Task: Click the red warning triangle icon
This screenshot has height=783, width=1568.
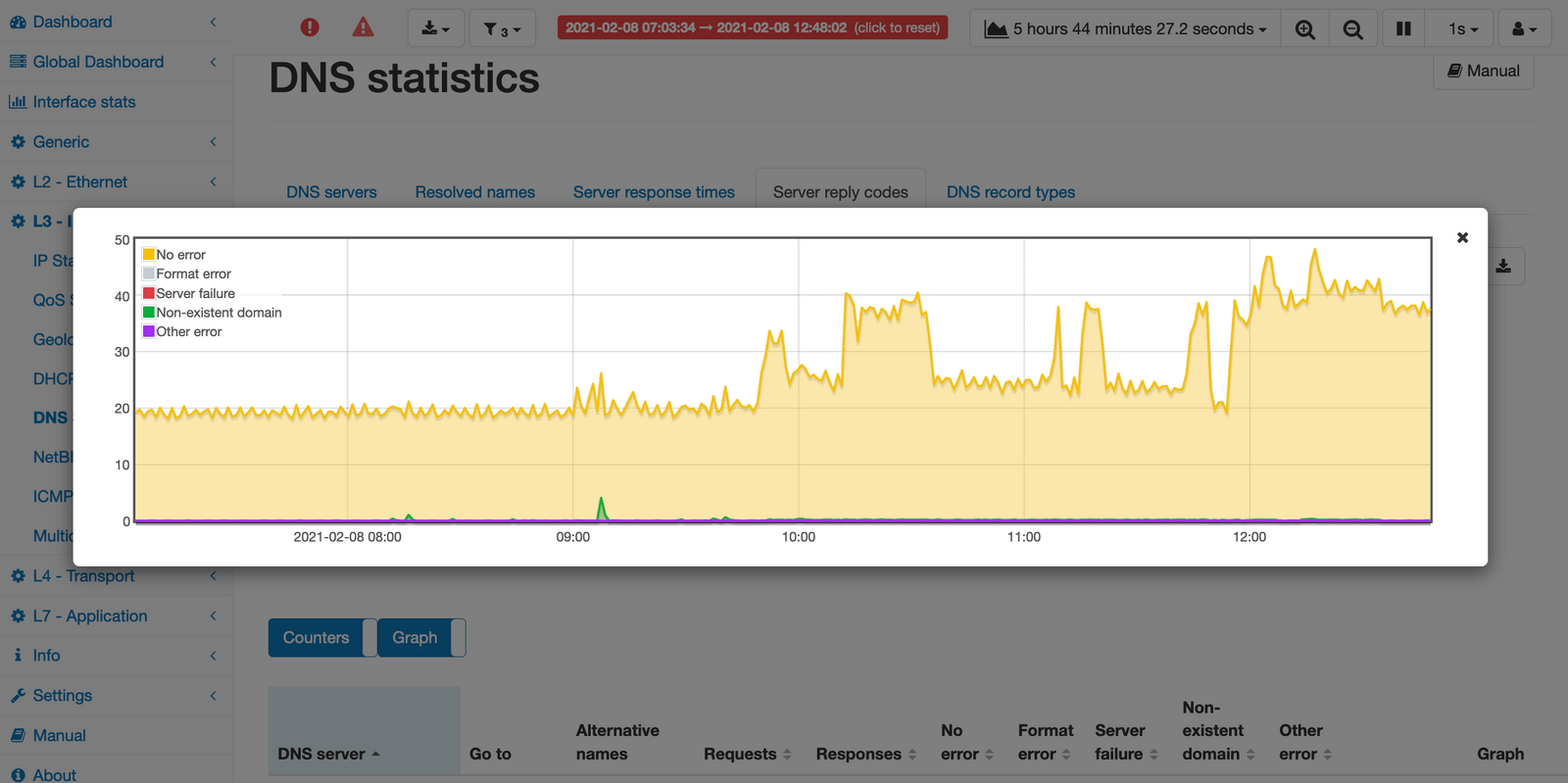Action: click(x=363, y=27)
